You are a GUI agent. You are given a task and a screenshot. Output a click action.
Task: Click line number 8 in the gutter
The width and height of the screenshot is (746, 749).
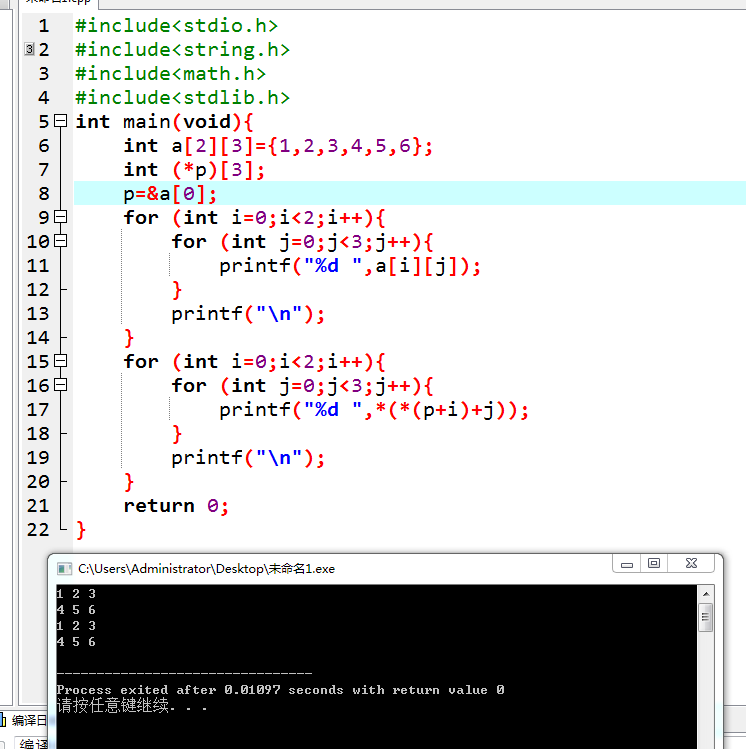click(44, 193)
